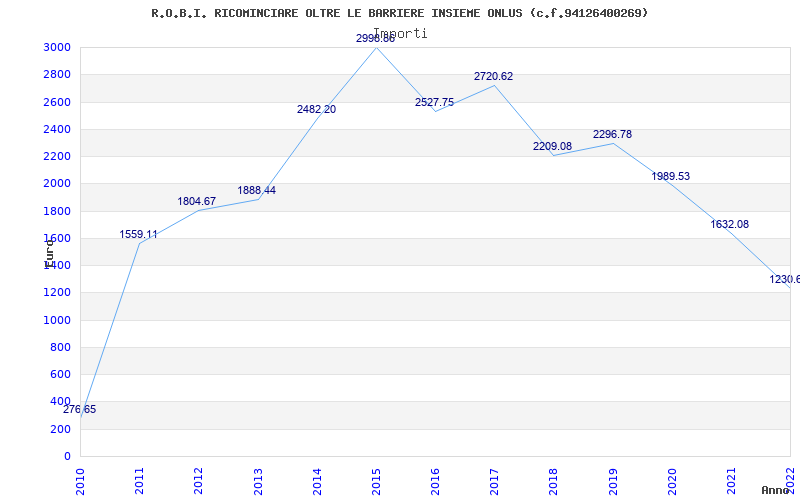Select the 2000 y-axis tick label

[58, 184]
